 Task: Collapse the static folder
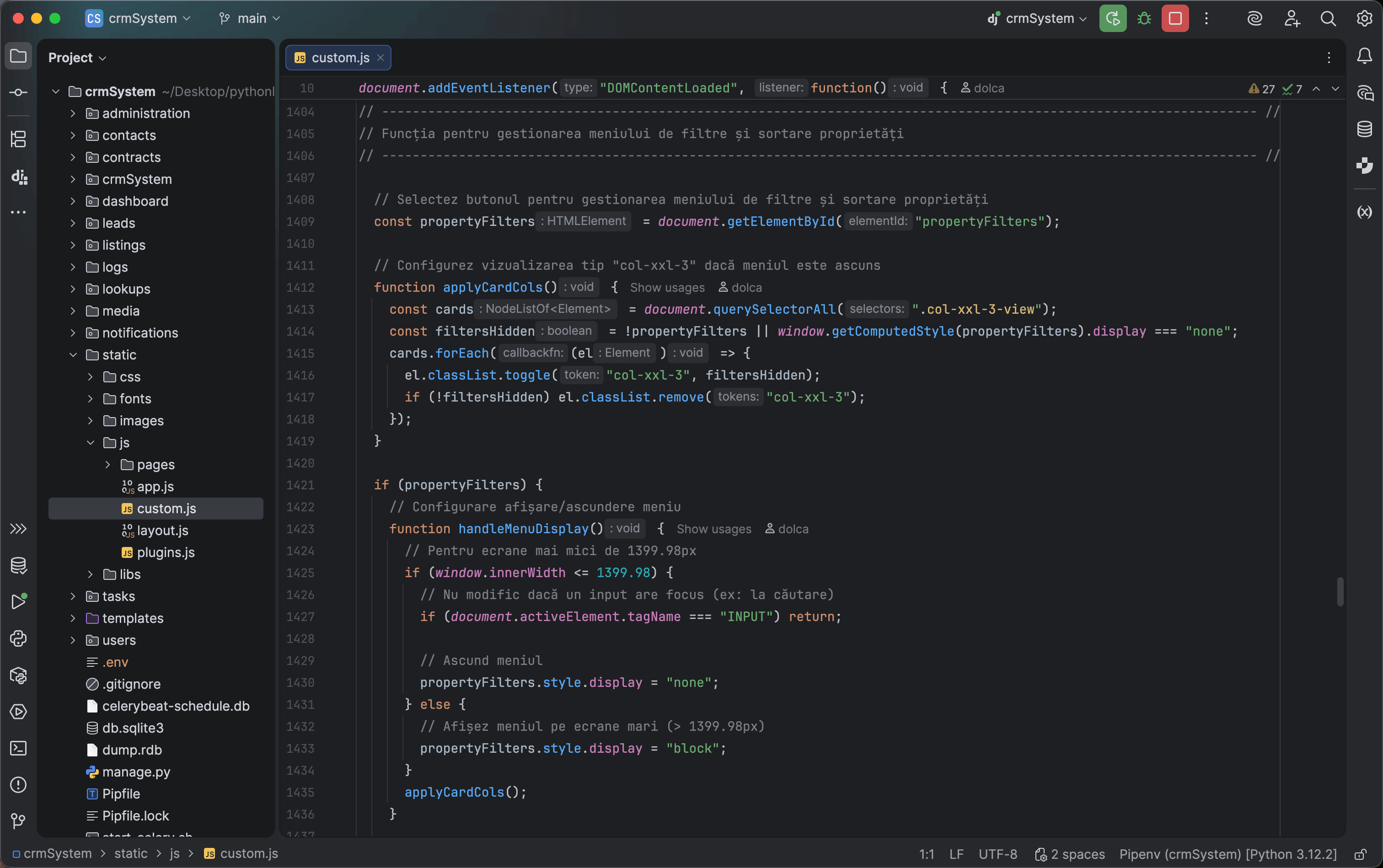(x=73, y=354)
